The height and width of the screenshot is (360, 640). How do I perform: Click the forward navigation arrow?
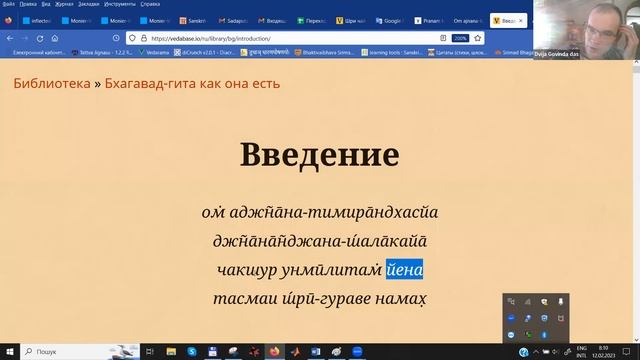(25, 38)
